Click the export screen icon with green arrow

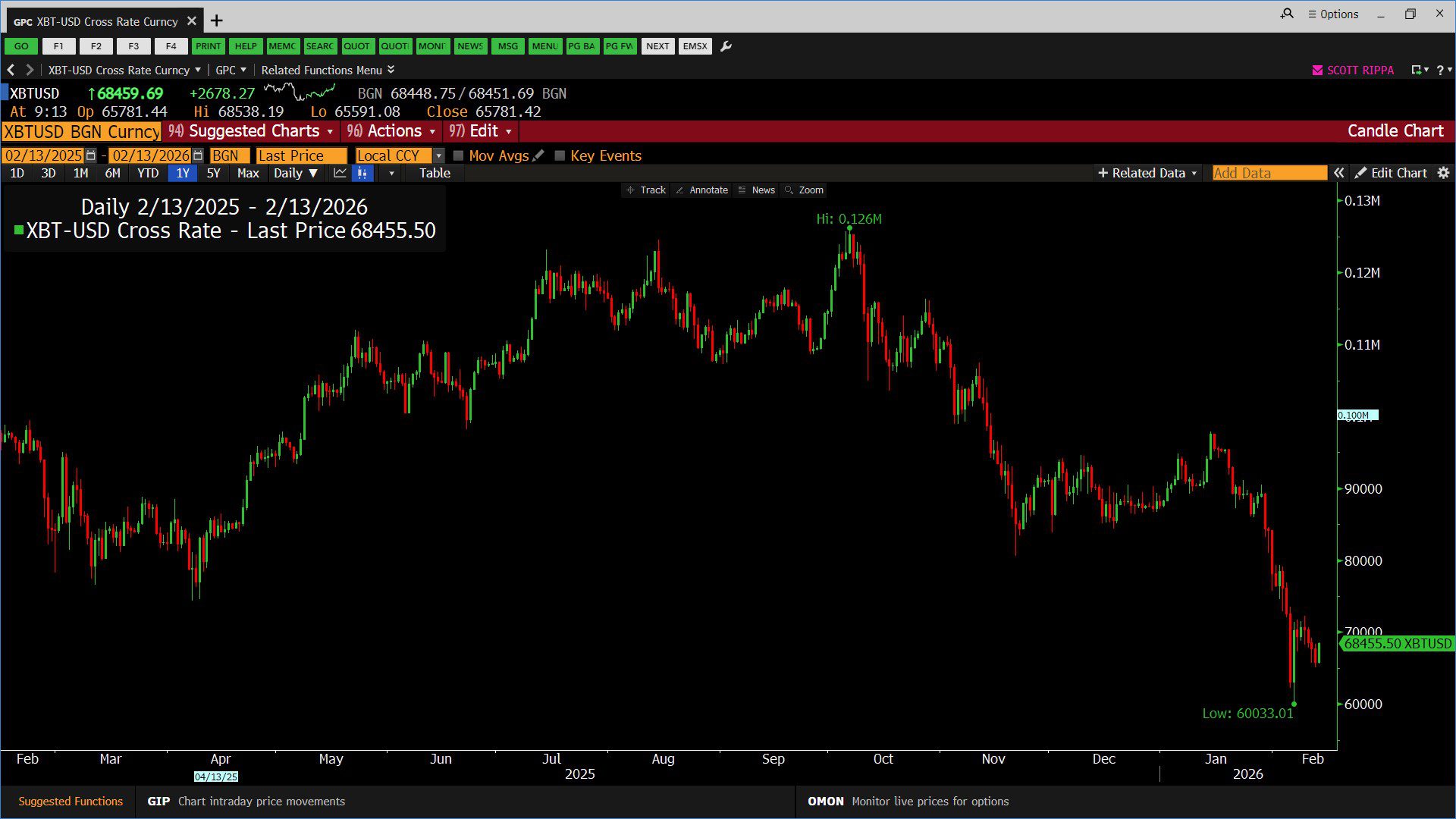point(1417,70)
